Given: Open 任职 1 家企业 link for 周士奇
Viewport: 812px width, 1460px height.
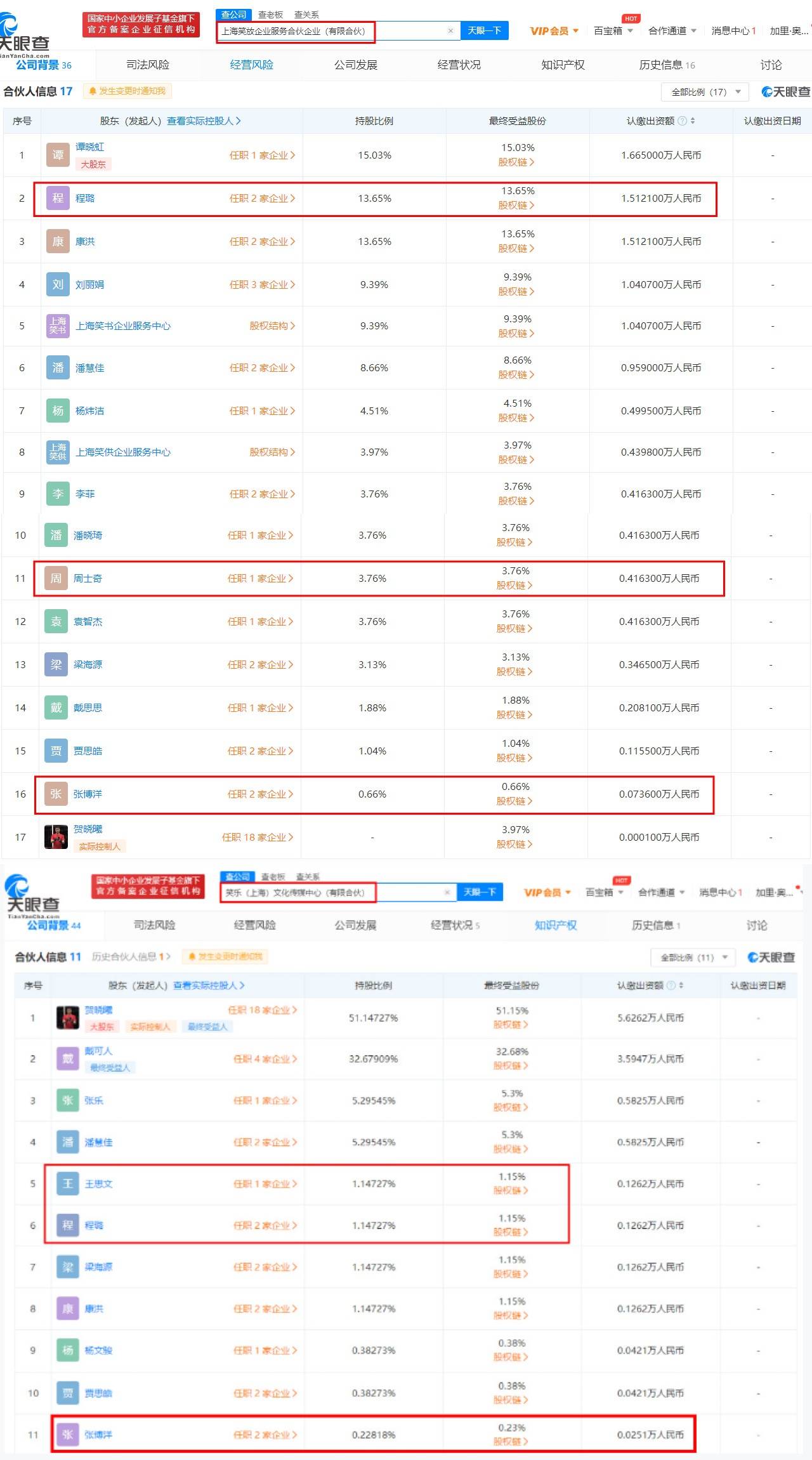Looking at the screenshot, I should 260,579.
